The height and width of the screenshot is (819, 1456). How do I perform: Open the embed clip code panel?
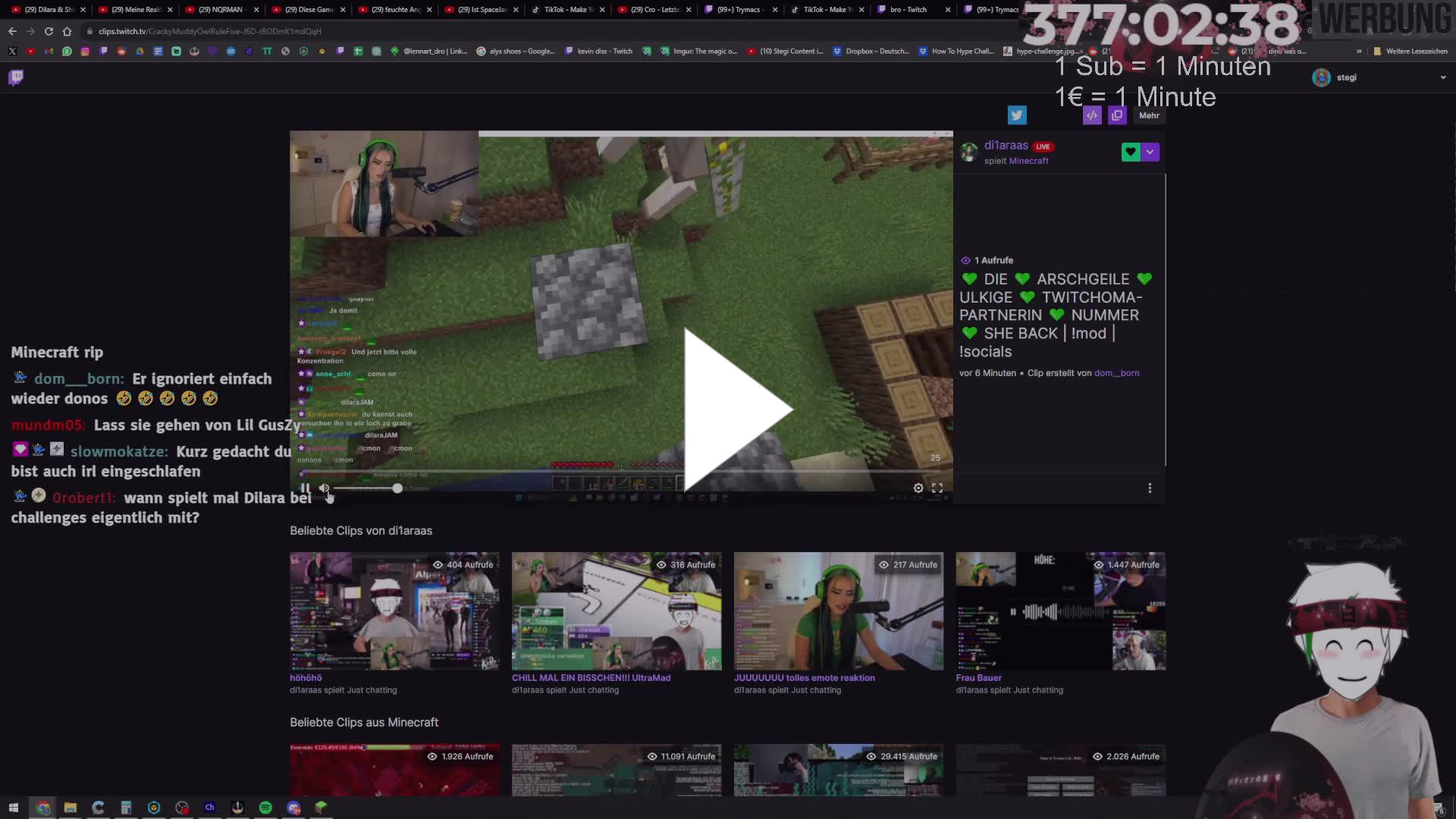click(x=1092, y=115)
